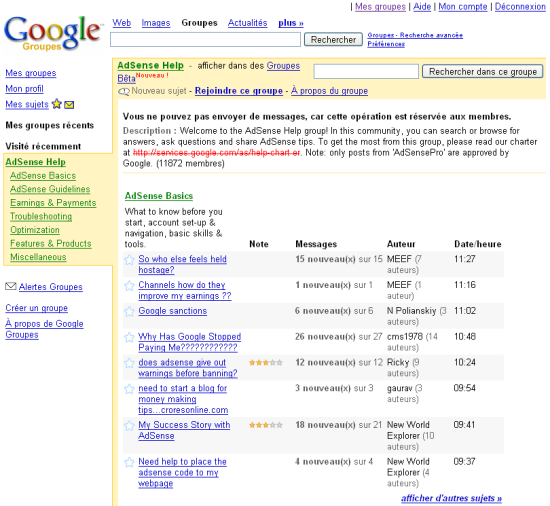
Task: Star the 'So who else feels held hostage?' topic
Action: click(129, 260)
